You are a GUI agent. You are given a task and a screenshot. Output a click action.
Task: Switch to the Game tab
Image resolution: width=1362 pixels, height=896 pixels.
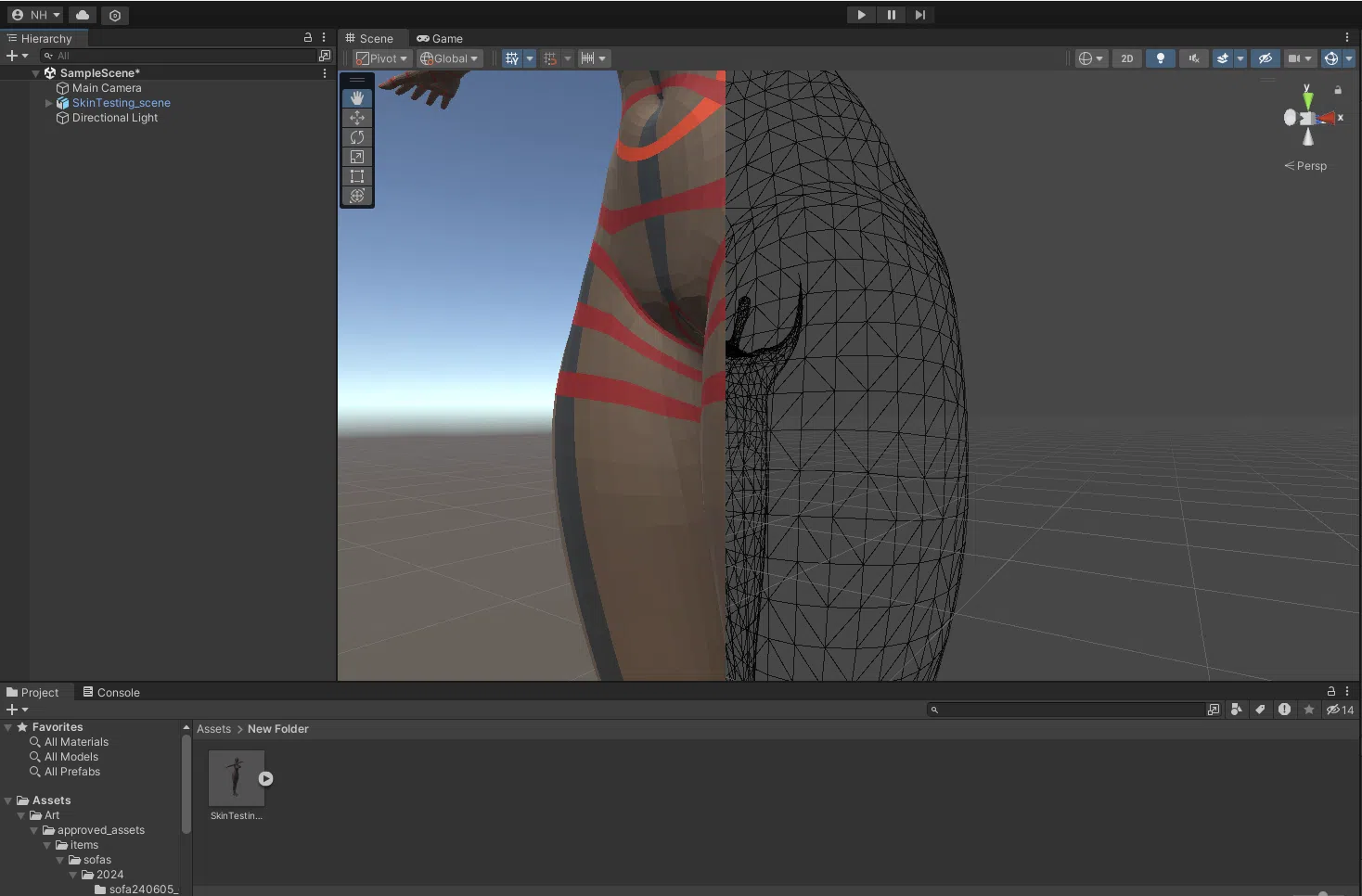point(440,38)
